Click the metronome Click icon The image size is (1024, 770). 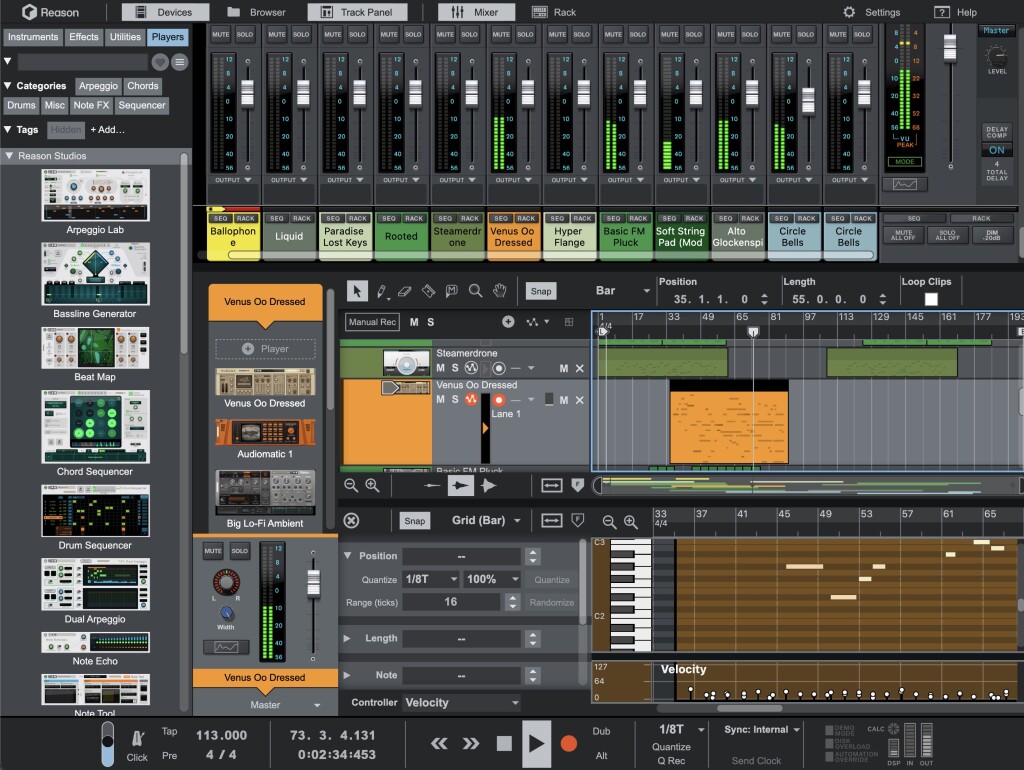point(137,739)
